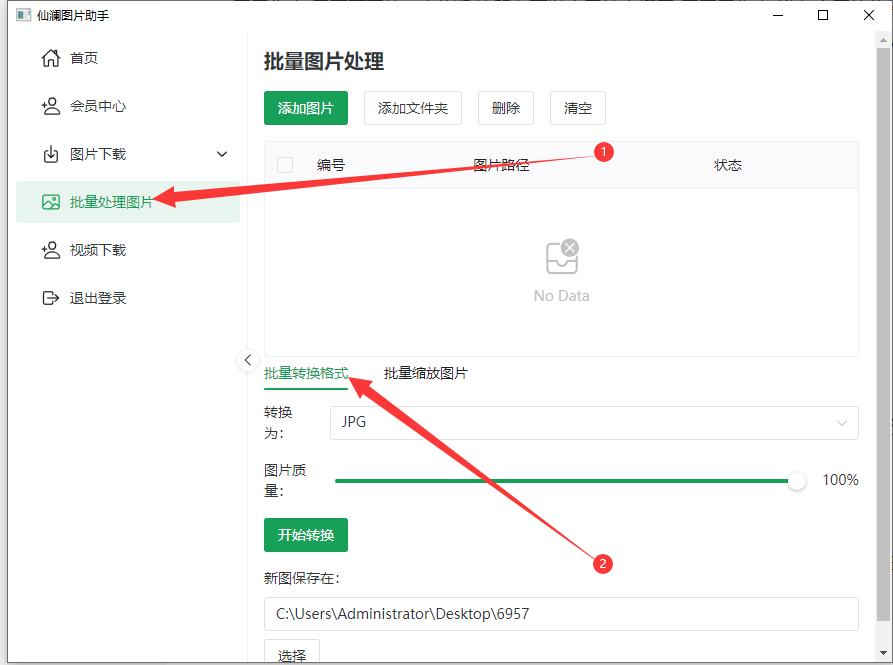Collapse the sidebar with the left chevron

pyautogui.click(x=248, y=360)
